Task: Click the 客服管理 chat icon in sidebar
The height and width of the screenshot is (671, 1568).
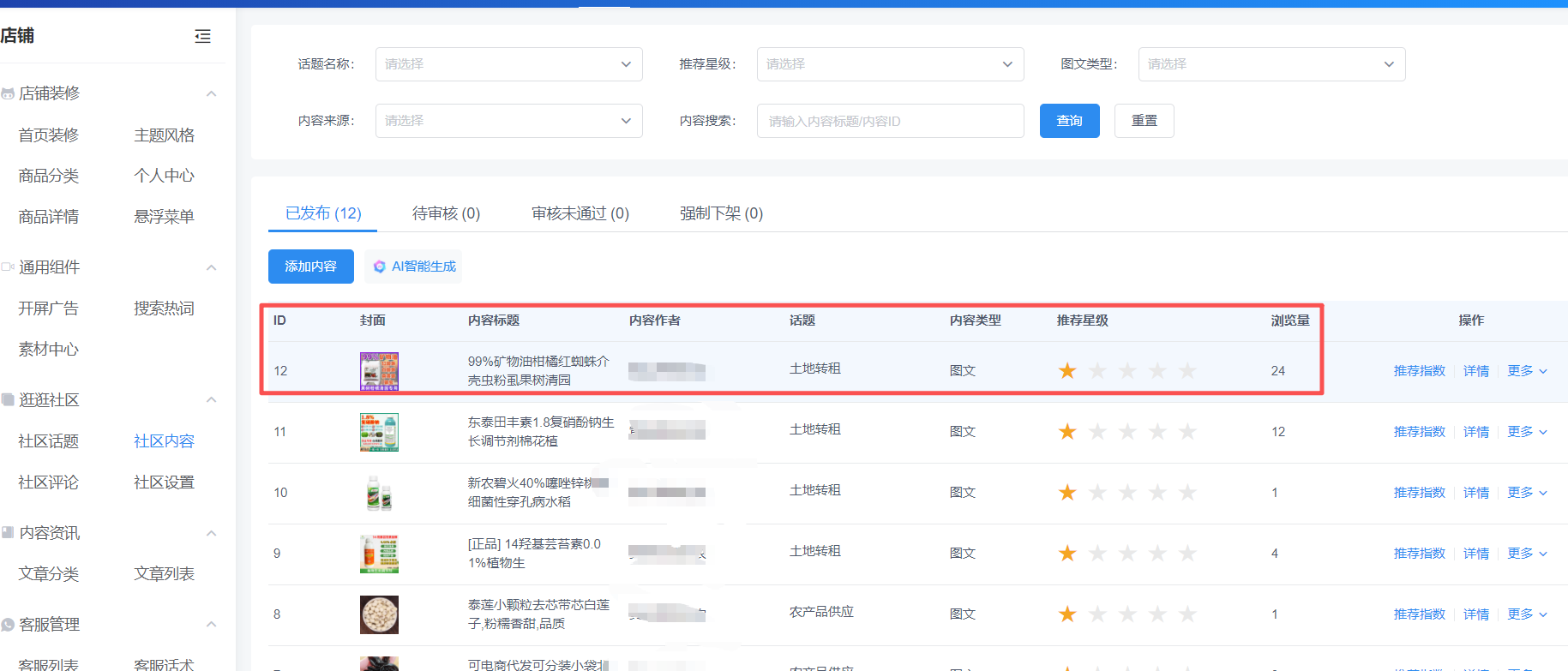Action: (8, 625)
